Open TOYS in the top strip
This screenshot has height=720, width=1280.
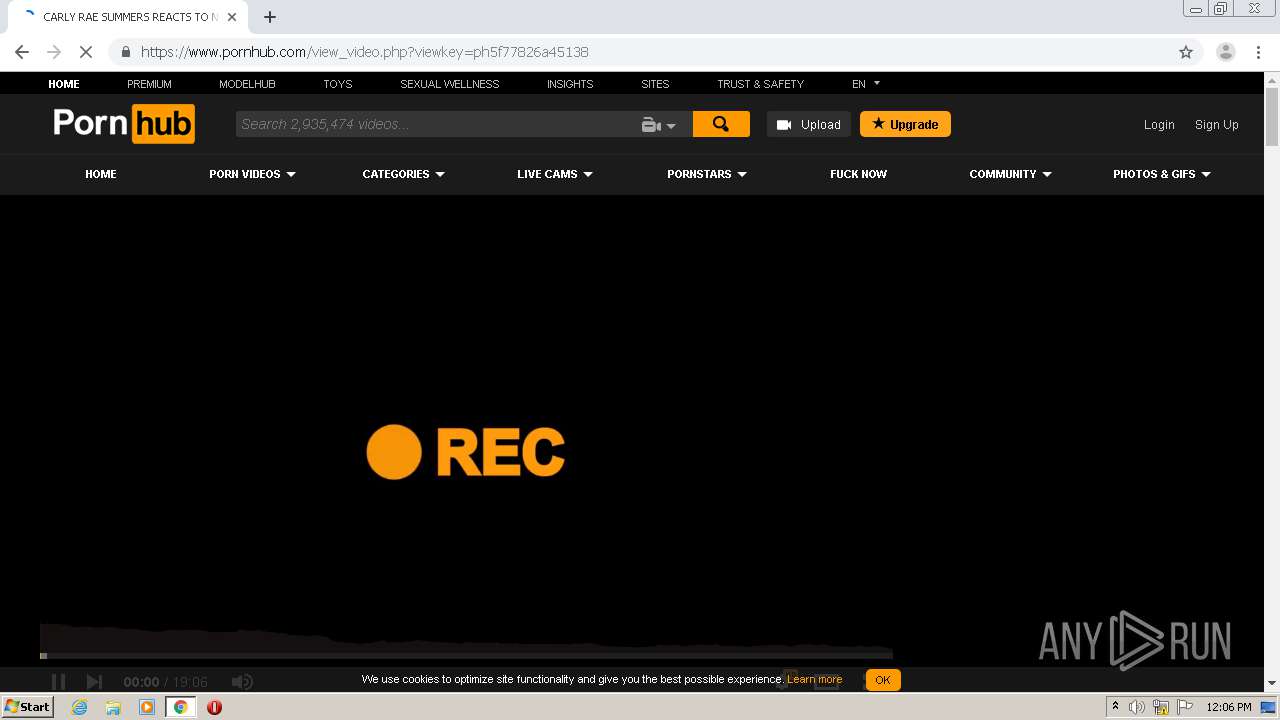(338, 84)
